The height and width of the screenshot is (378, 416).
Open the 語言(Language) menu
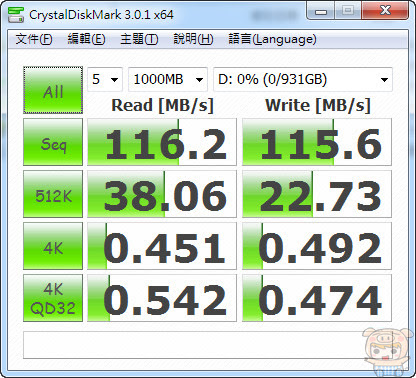(272, 39)
